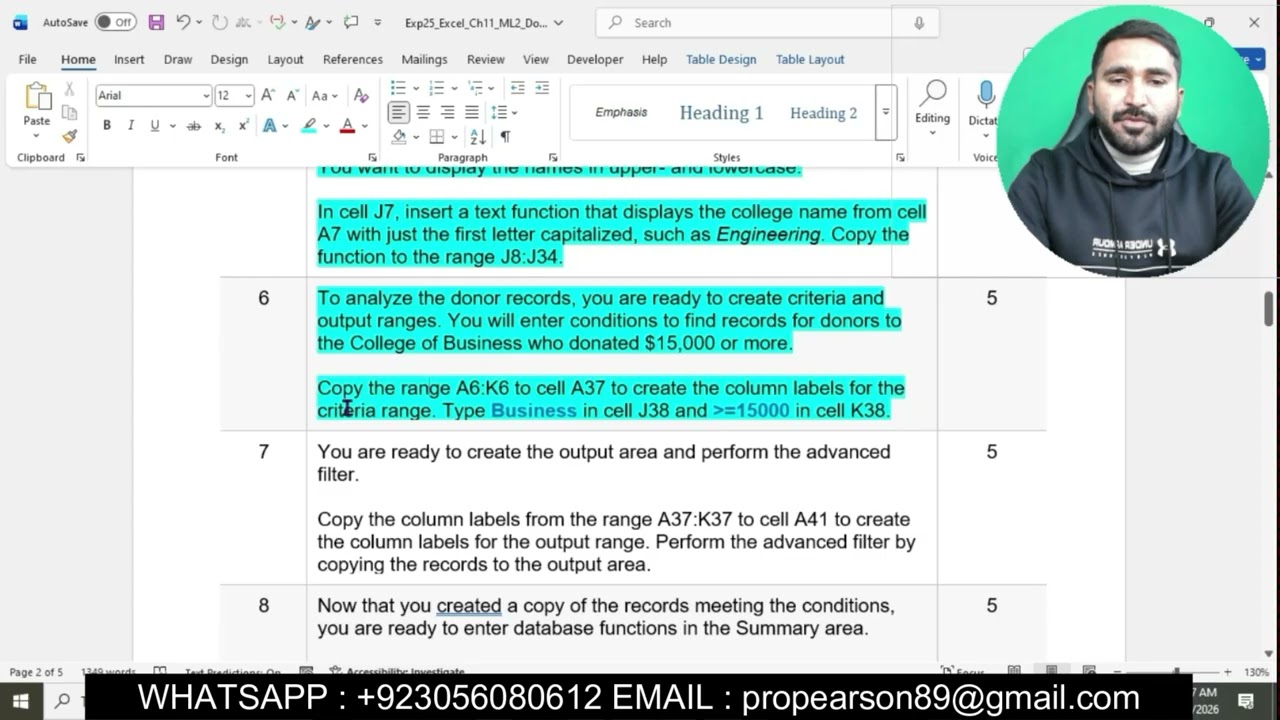
Task: Go to the Mailings tab
Action: point(424,59)
